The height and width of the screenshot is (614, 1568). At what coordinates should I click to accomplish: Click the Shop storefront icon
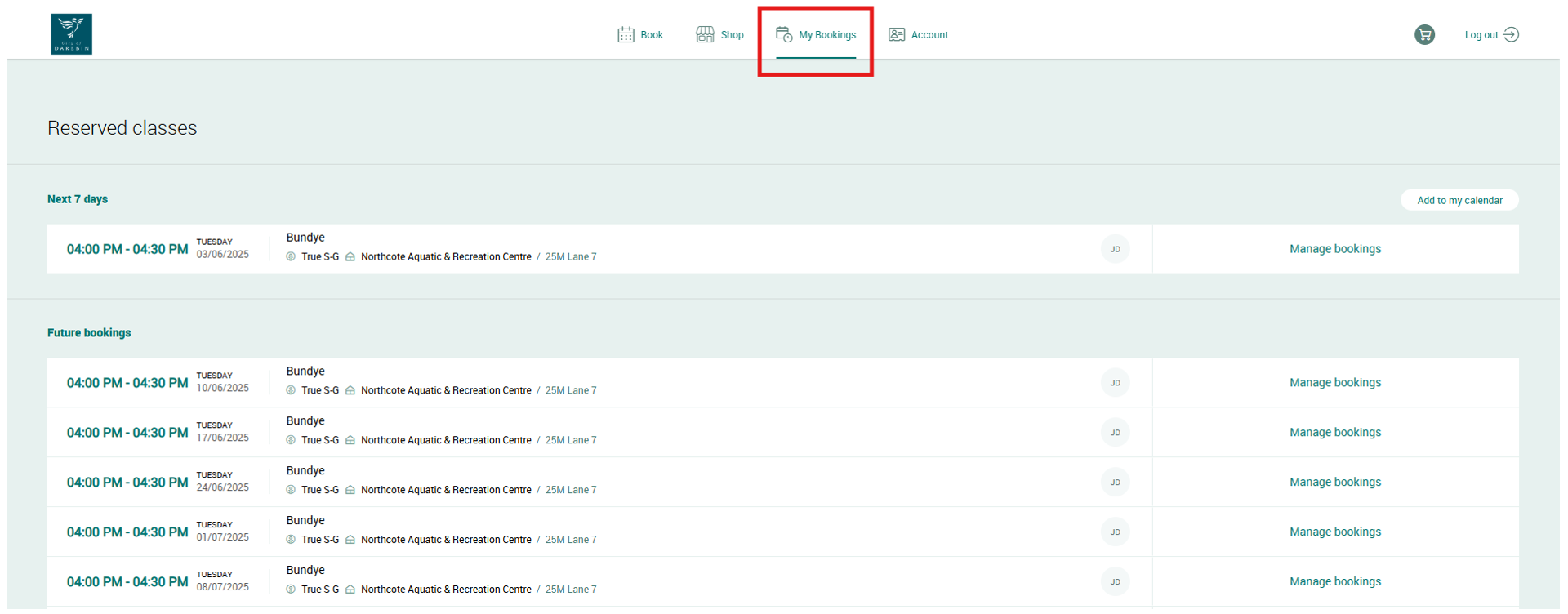point(705,34)
